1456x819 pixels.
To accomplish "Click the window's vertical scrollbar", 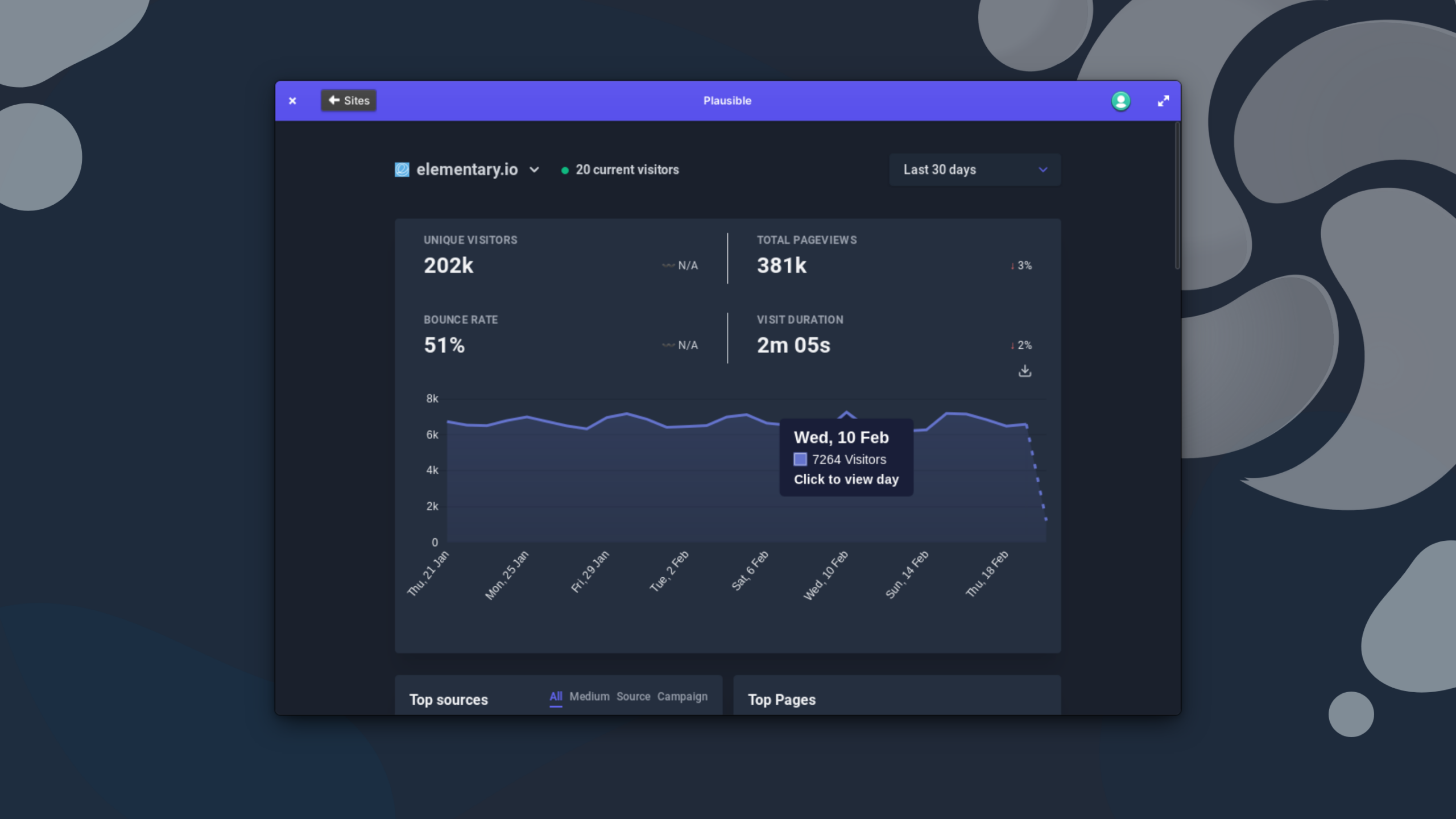I will click(x=1177, y=195).
